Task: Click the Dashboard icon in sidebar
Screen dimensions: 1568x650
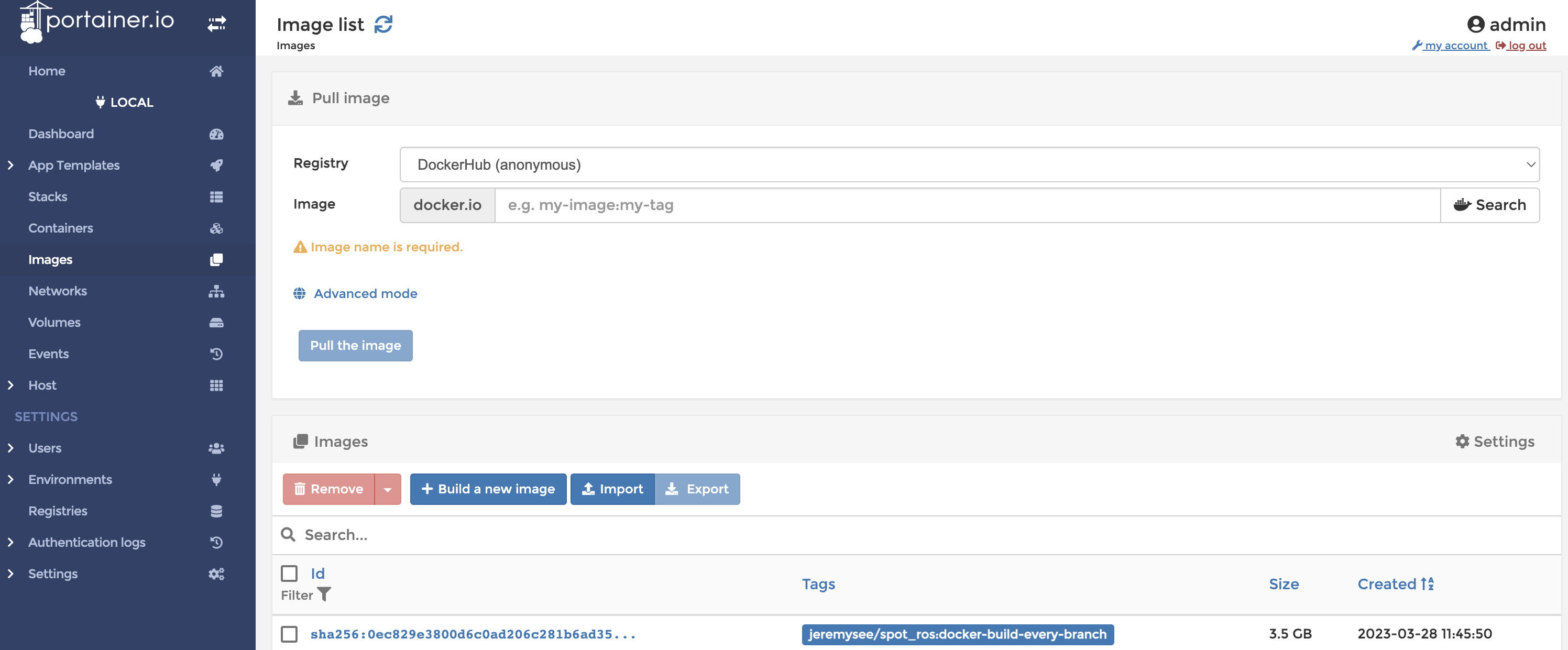Action: pyautogui.click(x=217, y=133)
